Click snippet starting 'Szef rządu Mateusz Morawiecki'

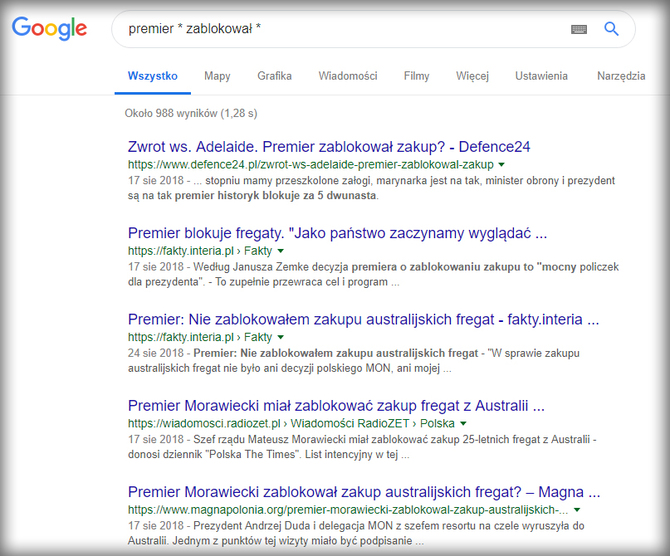point(362,447)
